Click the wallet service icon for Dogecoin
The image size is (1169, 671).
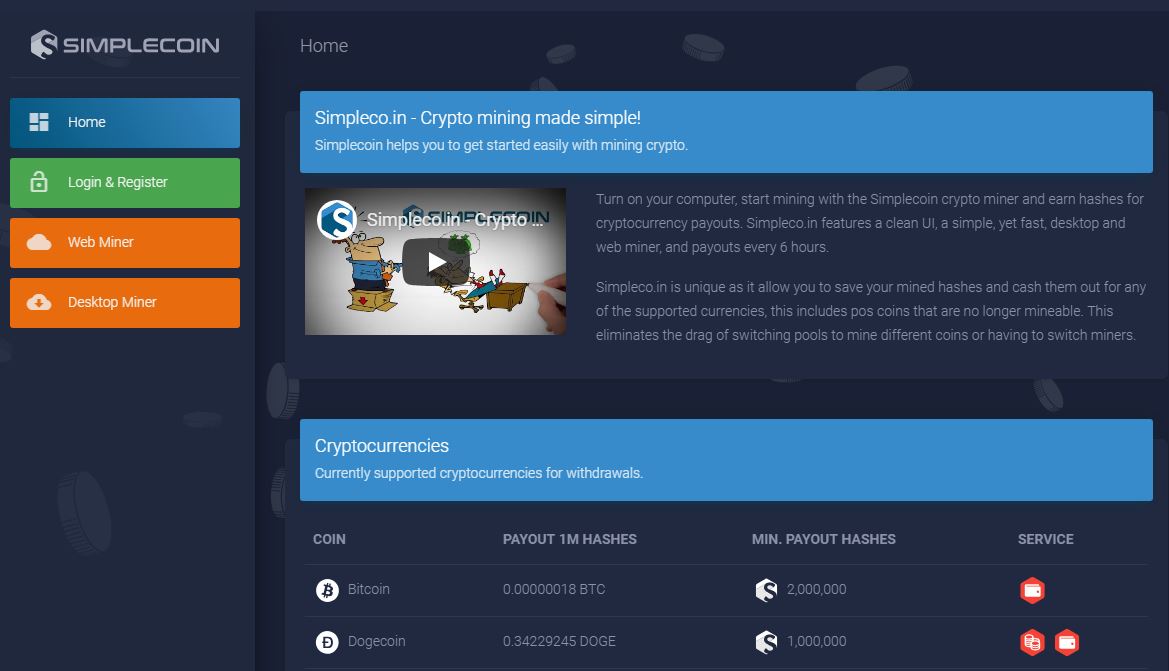[1067, 642]
